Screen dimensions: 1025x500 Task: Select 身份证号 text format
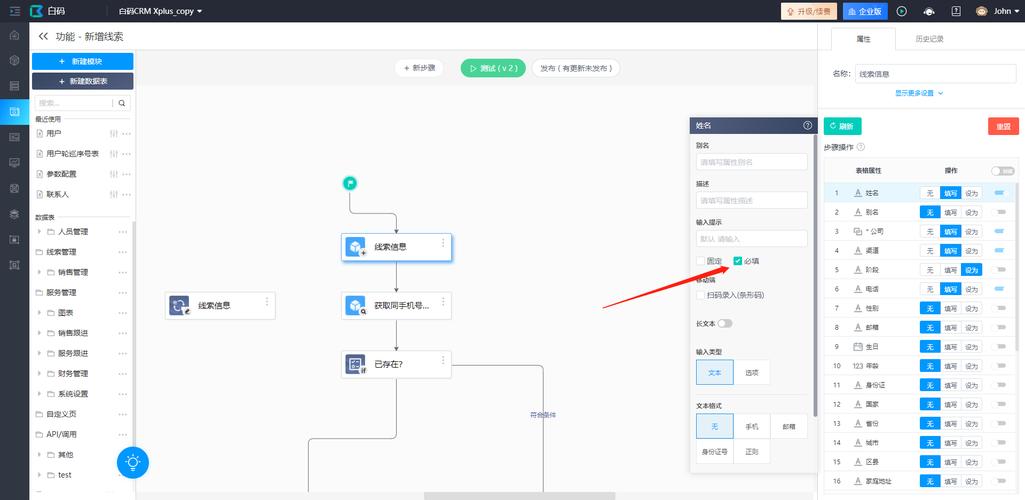(x=714, y=451)
